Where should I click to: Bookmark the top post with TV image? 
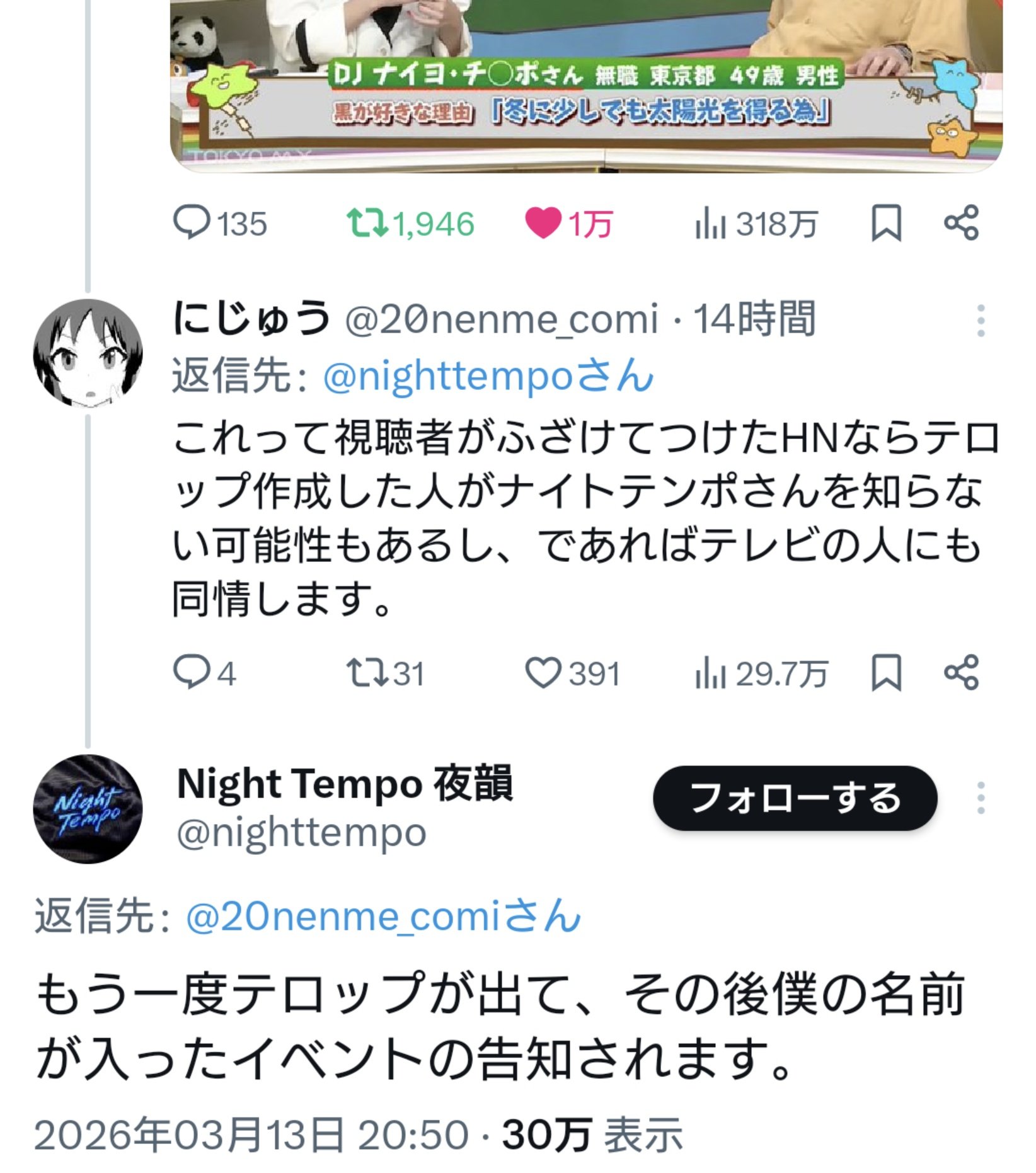tap(886, 223)
